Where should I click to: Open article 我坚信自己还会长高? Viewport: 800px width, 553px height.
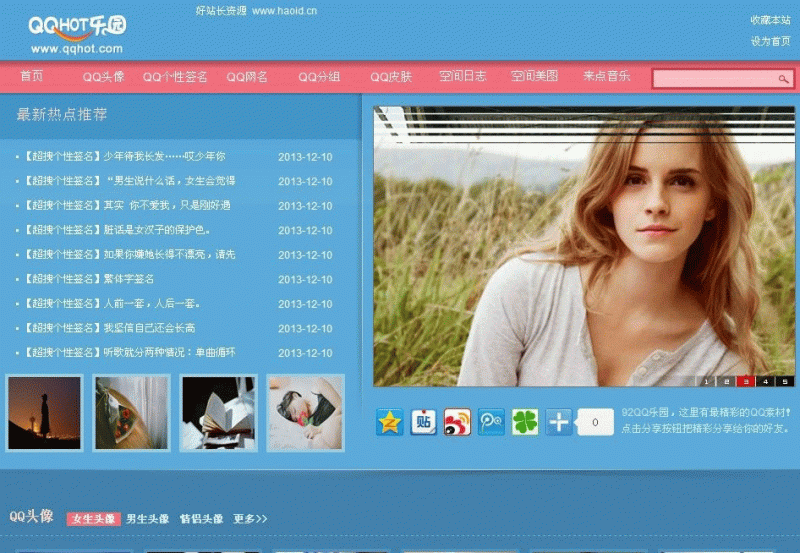tap(149, 328)
